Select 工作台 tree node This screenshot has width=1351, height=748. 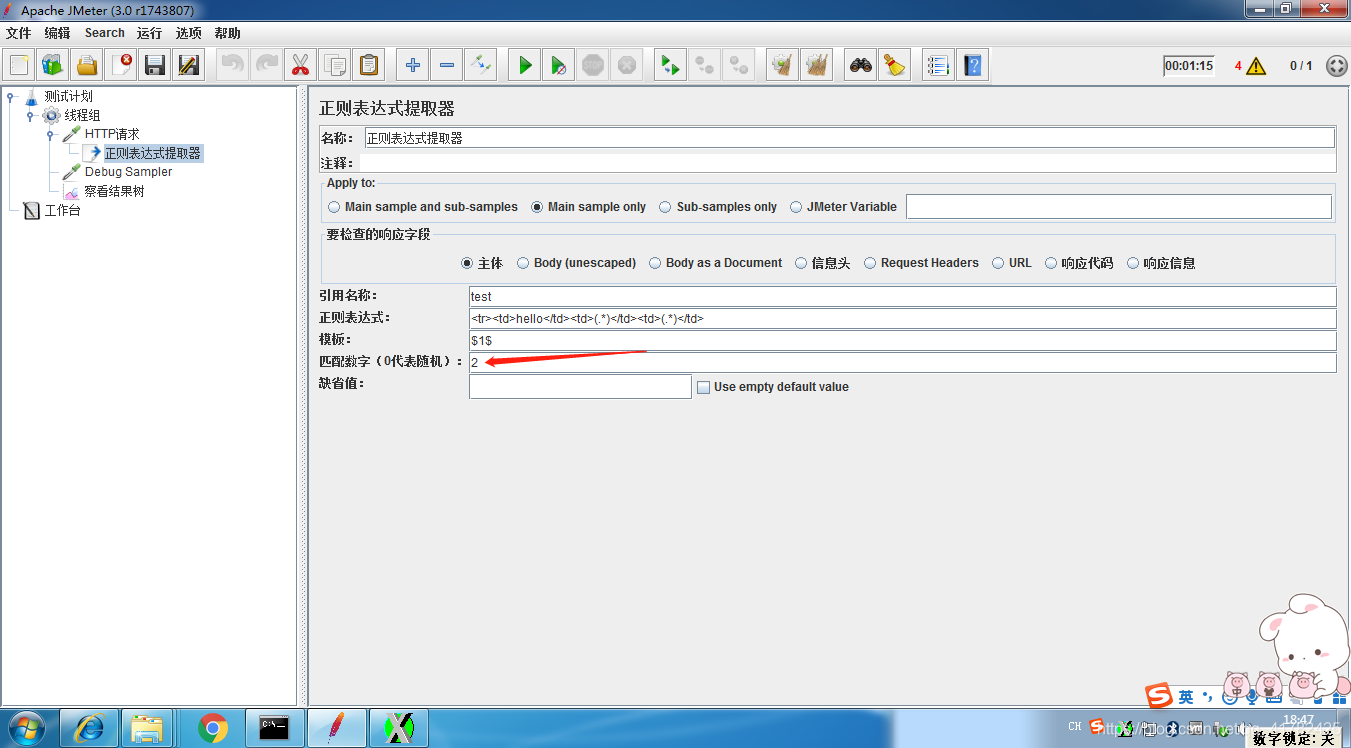62,211
